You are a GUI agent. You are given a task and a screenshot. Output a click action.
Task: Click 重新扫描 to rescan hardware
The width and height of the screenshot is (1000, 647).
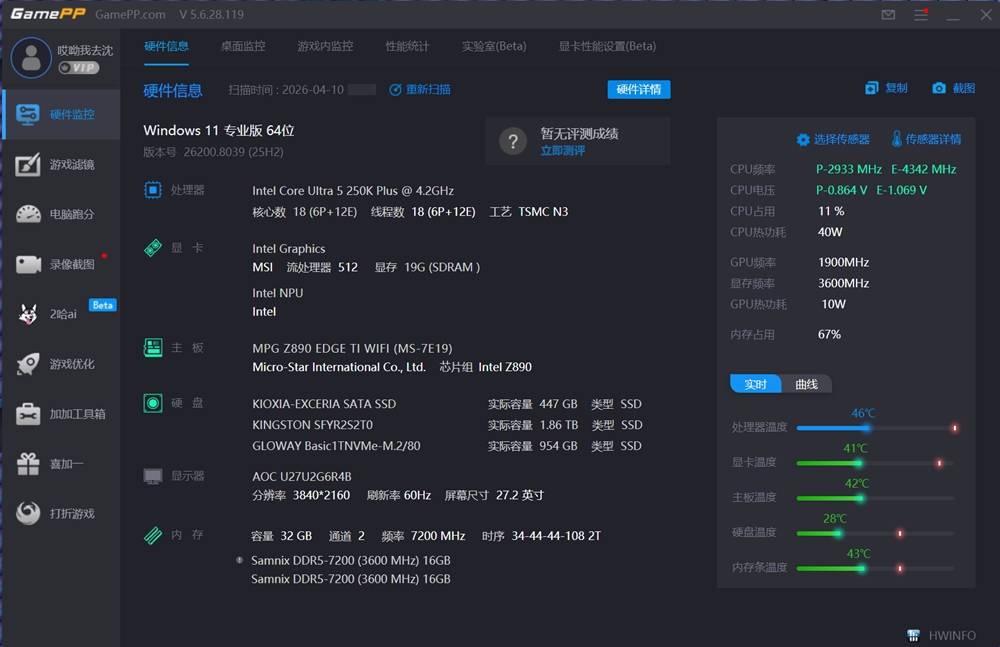click(420, 90)
